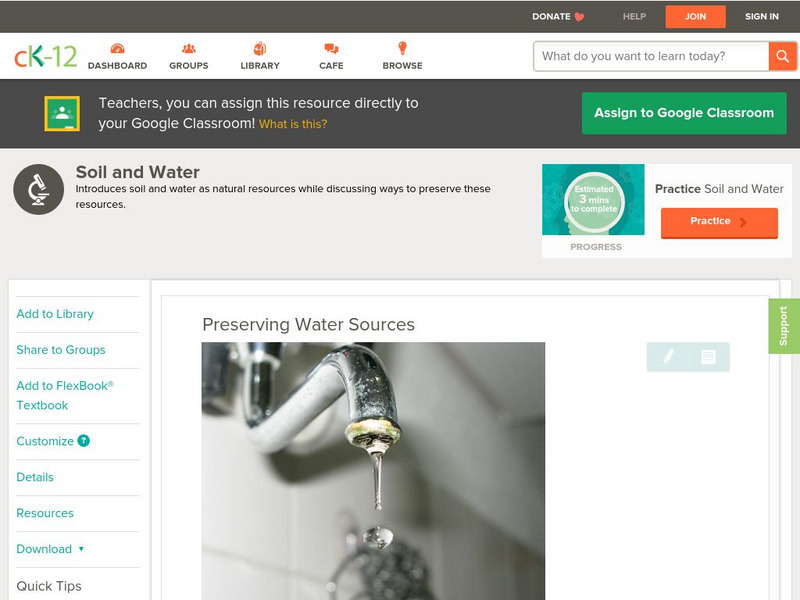This screenshot has width=800, height=600.
Task: Click the 'What is this?' link
Action: point(293,124)
